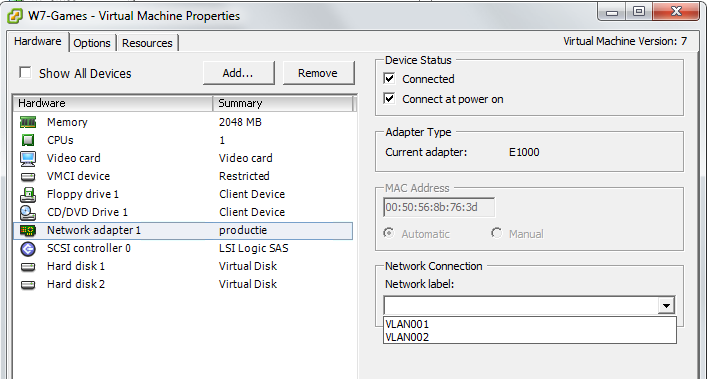Click the Memory chip icon
Screen dimensions: 707x379
point(28,122)
